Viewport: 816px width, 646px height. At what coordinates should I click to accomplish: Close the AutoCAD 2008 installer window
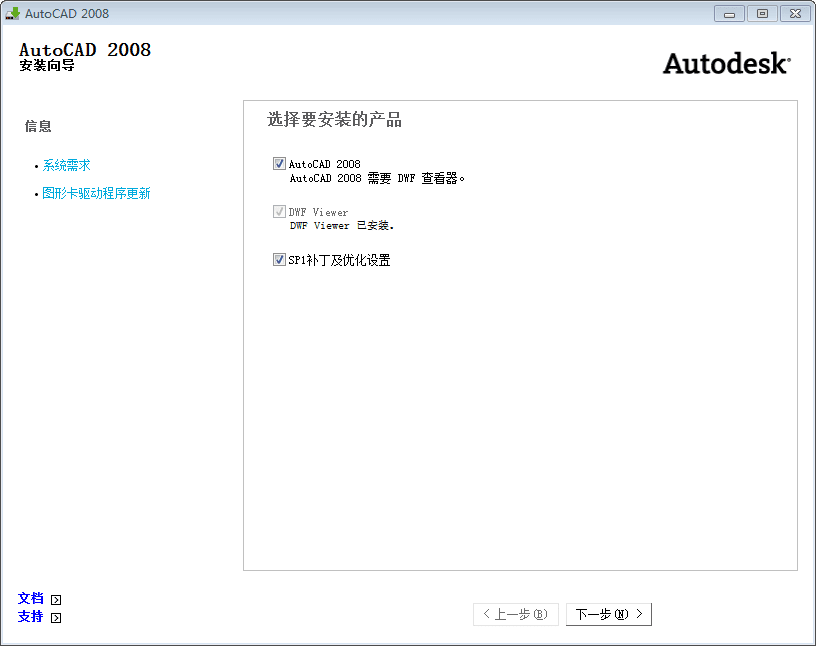tap(795, 14)
